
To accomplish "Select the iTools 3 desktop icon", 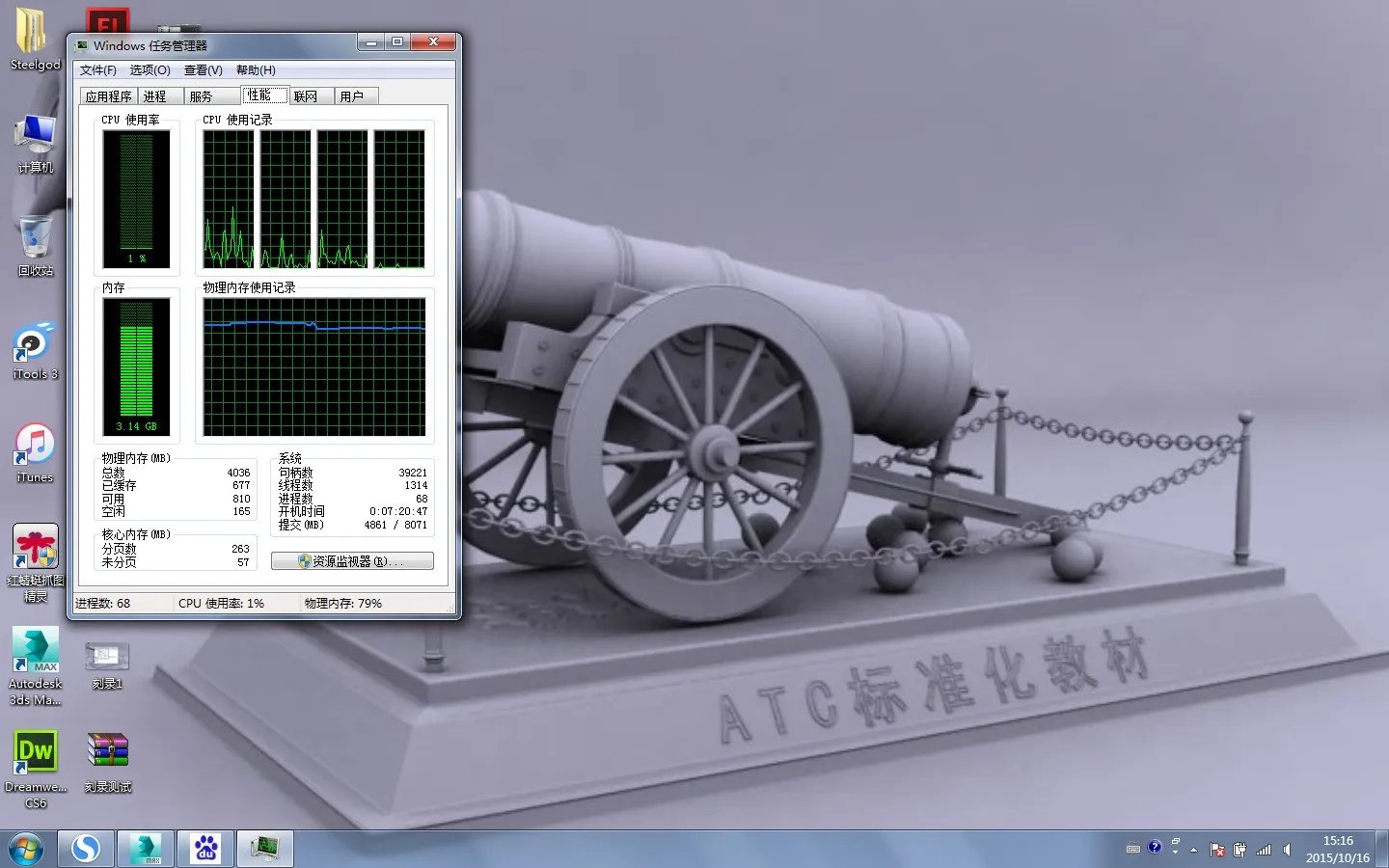I will (x=36, y=348).
